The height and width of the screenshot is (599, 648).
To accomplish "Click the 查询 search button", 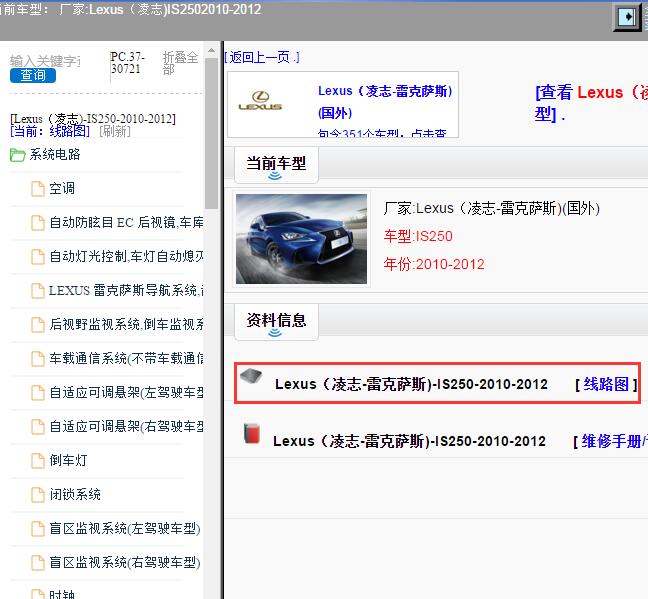I will pyautogui.click(x=33, y=75).
